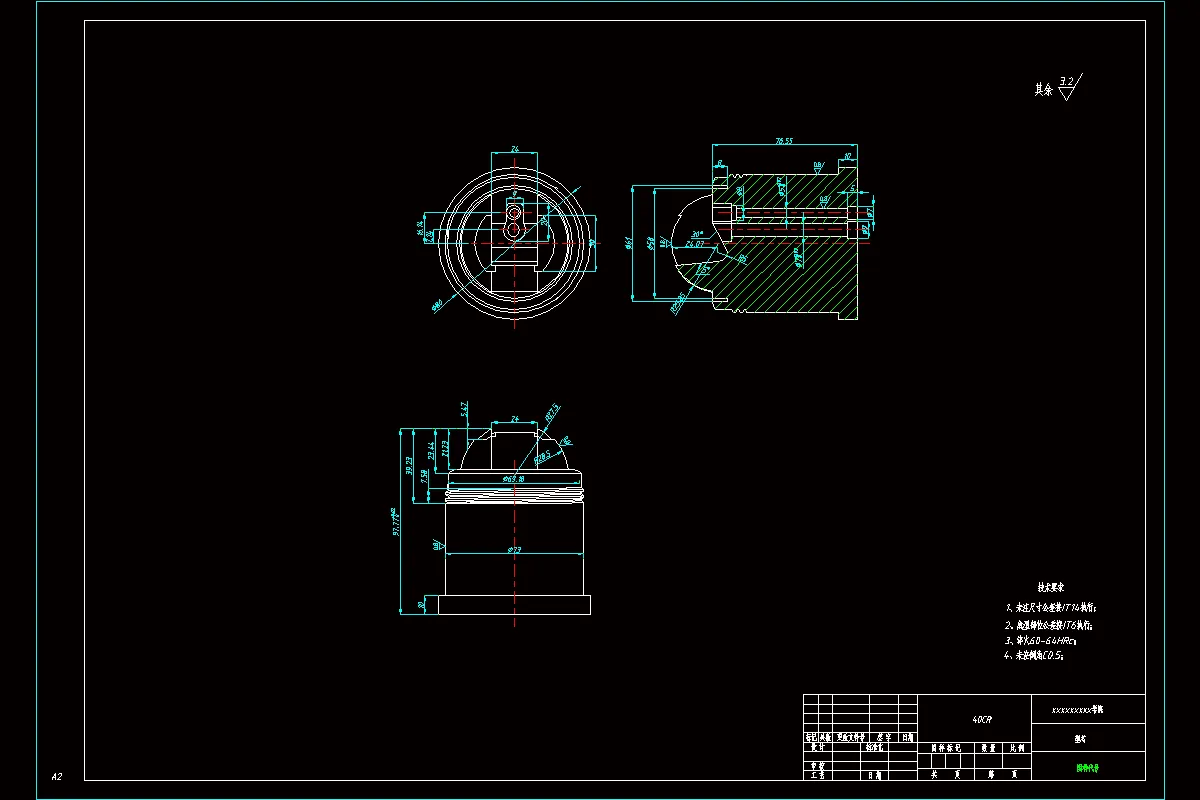This screenshot has height=800, width=1200.
Task: Click the R28.5 radius dimension
Action: (542, 456)
